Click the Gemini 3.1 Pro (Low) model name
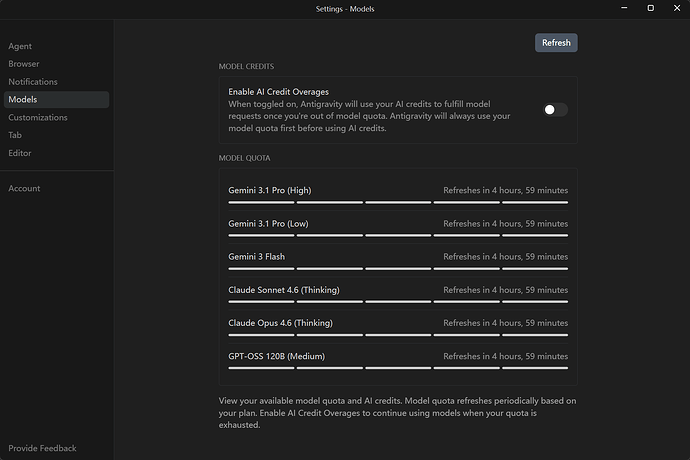 [268, 224]
